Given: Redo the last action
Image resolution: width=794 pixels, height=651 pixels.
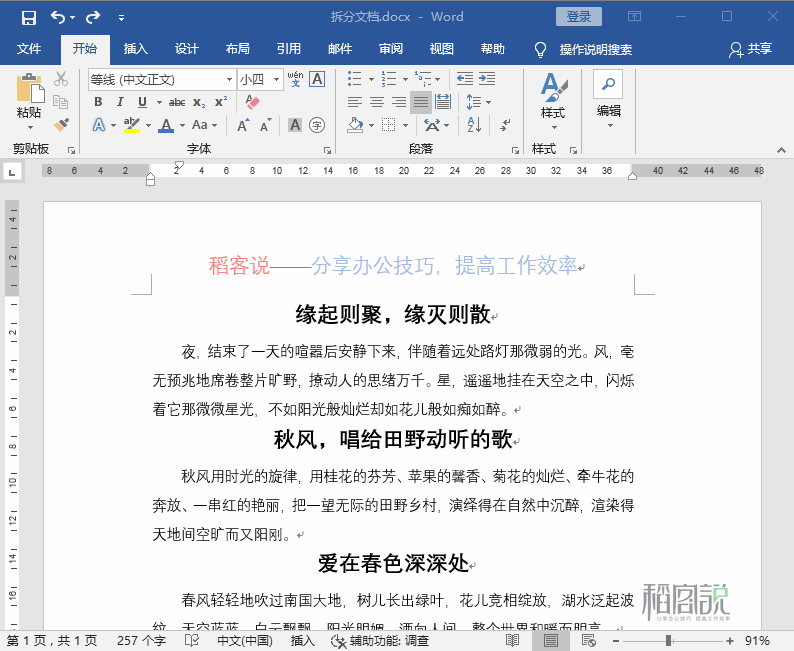Looking at the screenshot, I should (x=93, y=18).
